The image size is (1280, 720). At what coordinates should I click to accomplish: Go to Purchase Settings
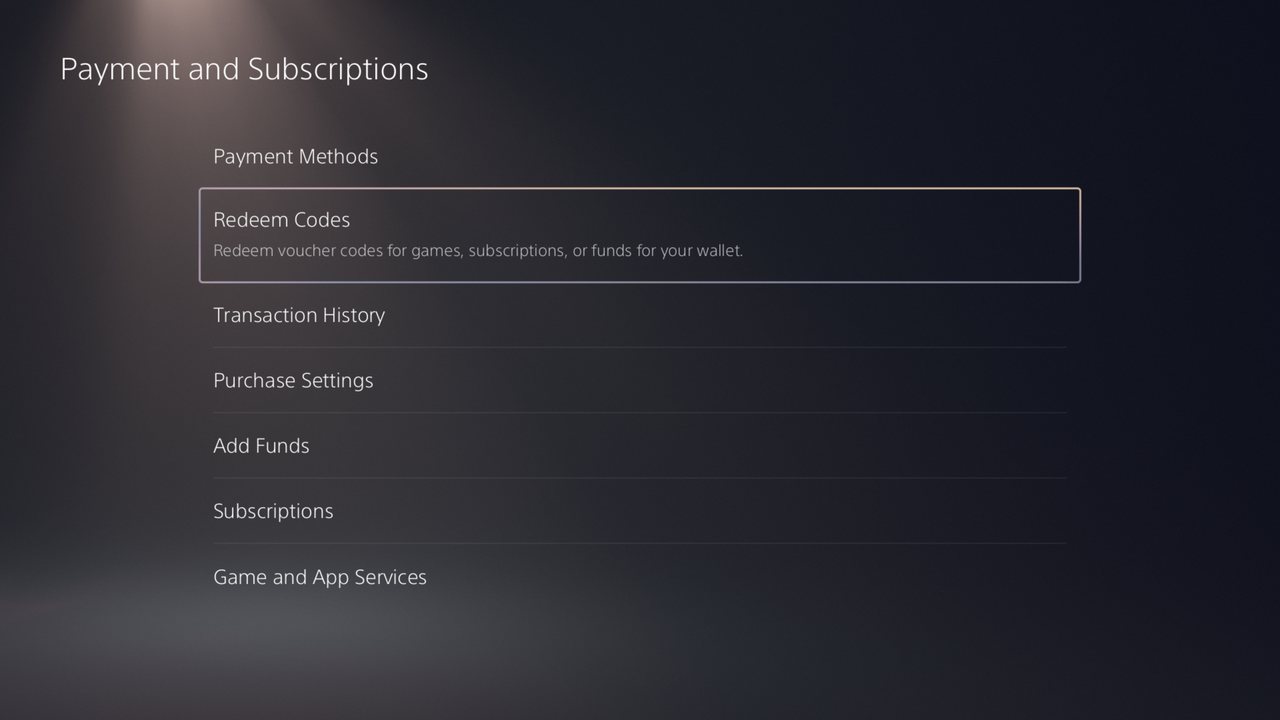point(293,381)
